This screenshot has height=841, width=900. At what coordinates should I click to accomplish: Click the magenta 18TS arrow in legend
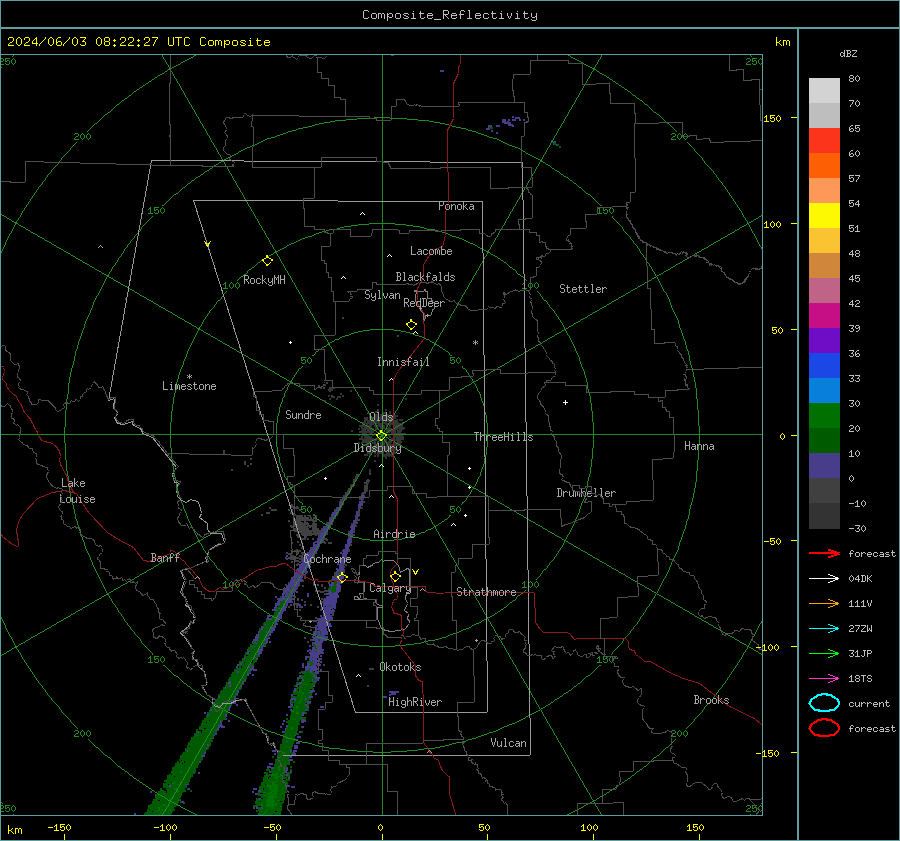824,679
